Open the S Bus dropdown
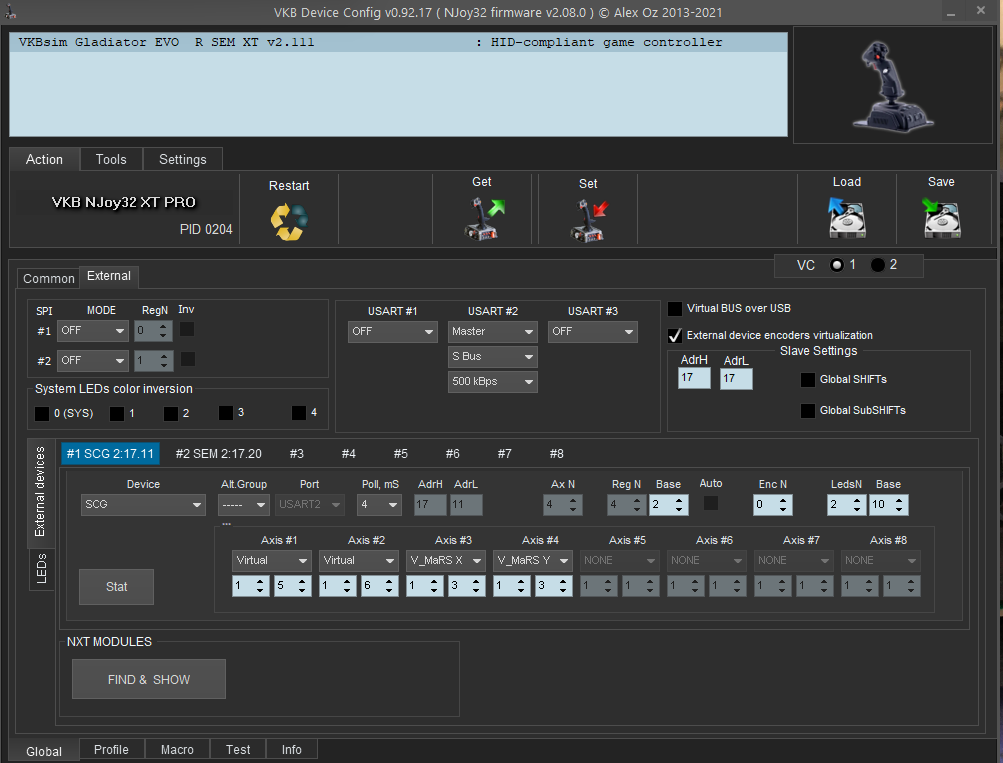The image size is (1003, 763). (x=493, y=357)
